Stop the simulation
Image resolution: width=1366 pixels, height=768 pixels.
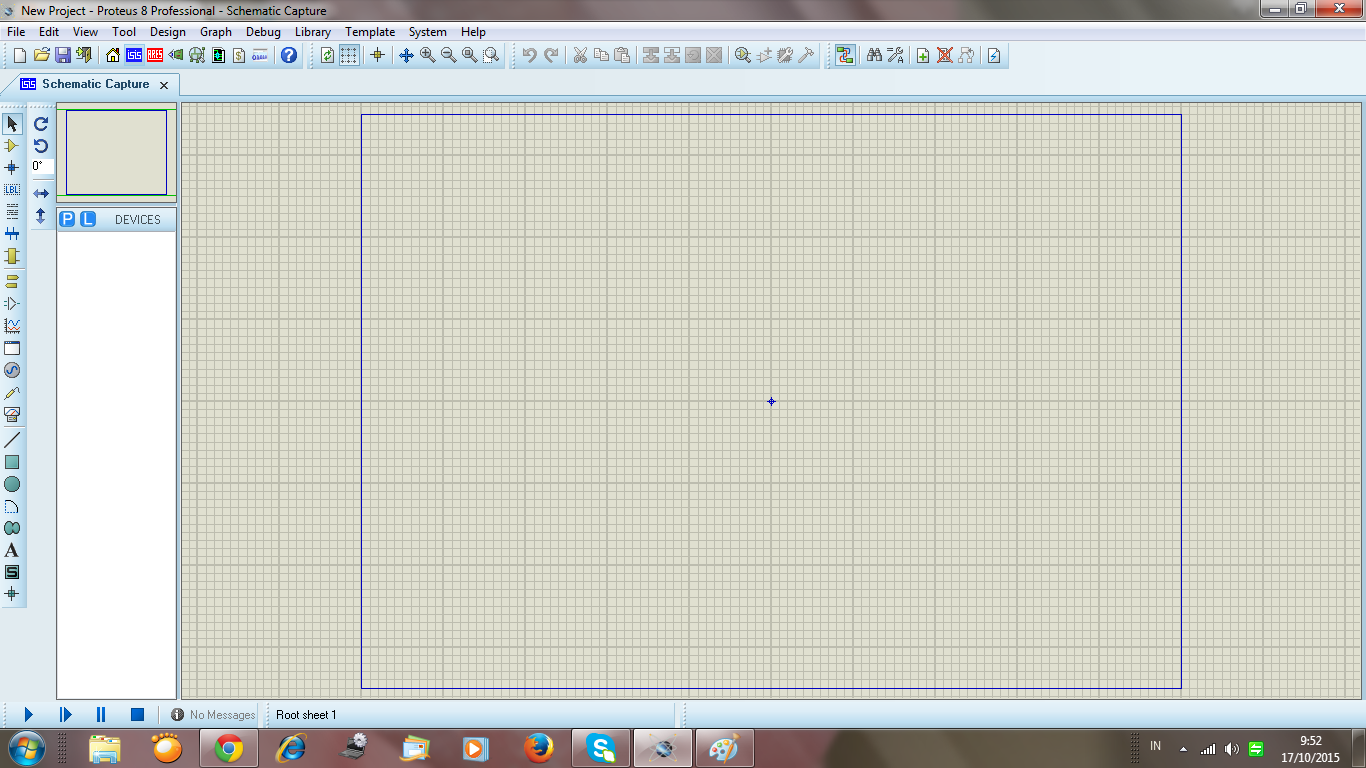click(x=137, y=714)
